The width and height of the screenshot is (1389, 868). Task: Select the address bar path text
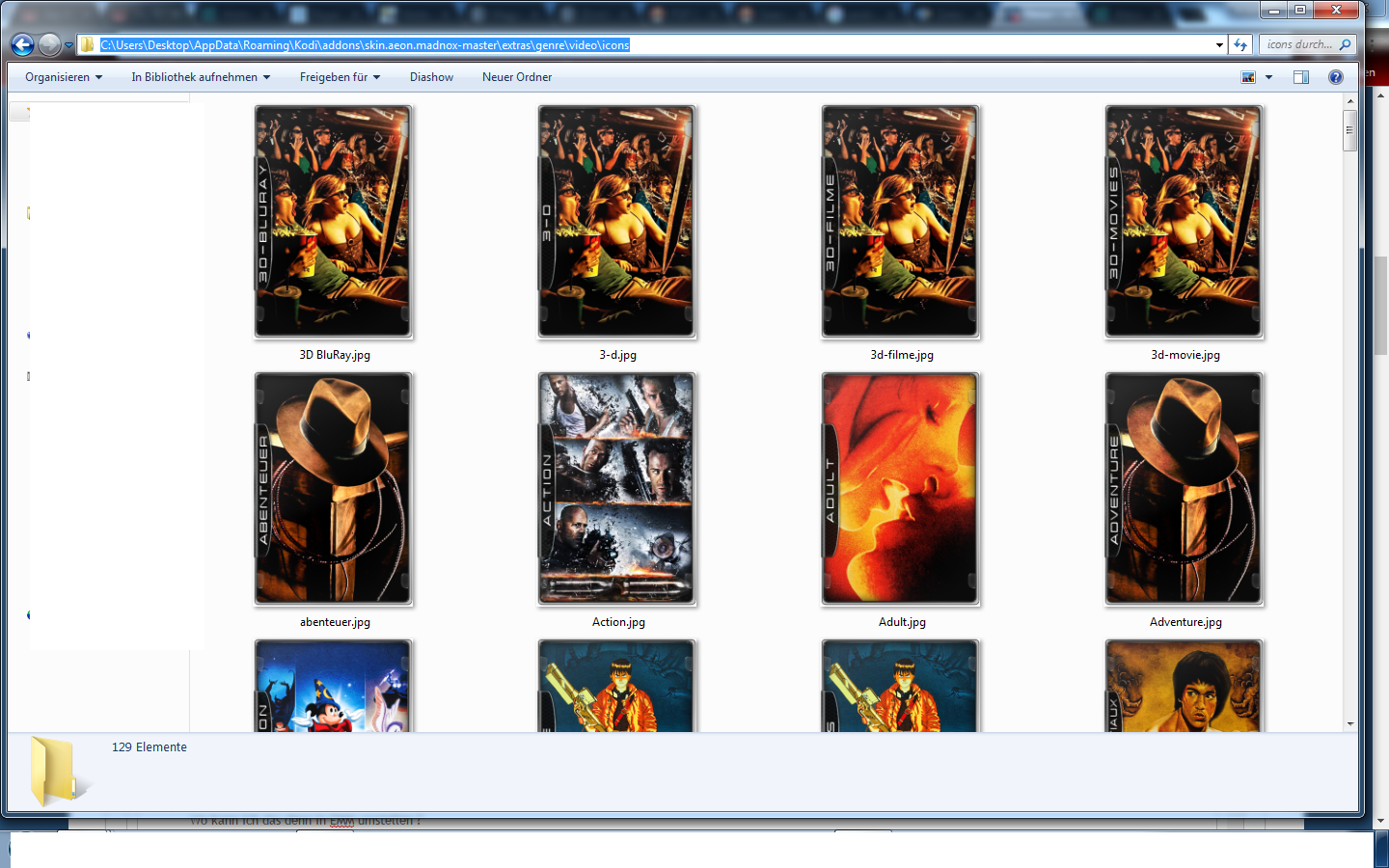tap(365, 45)
